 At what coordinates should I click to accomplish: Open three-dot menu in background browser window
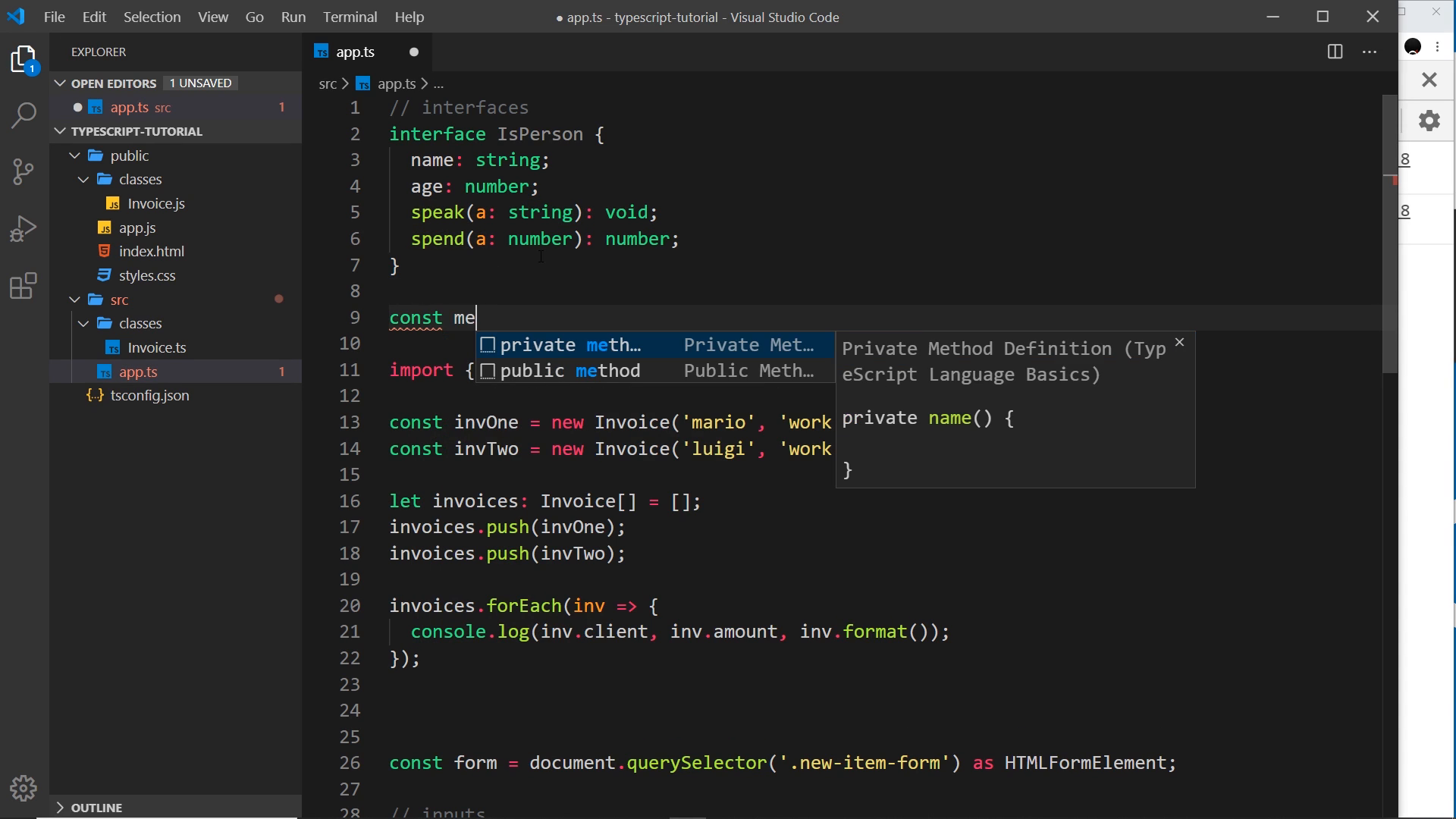point(1438,47)
